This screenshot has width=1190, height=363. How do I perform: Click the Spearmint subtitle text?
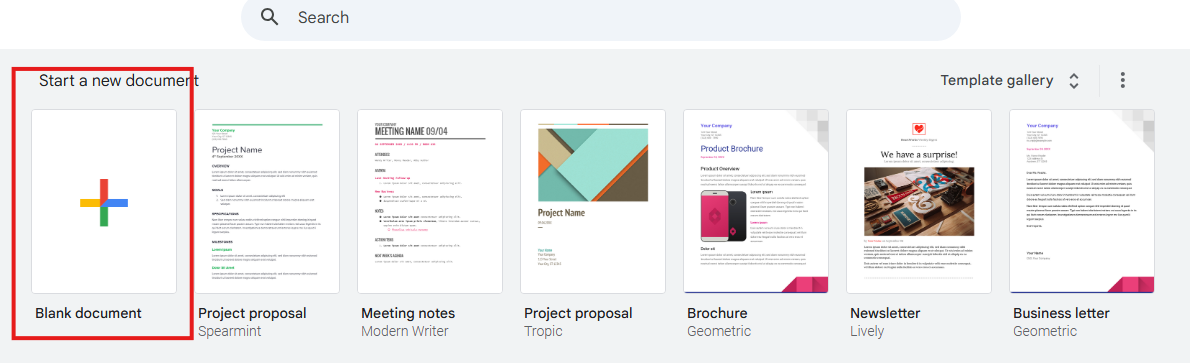click(230, 332)
